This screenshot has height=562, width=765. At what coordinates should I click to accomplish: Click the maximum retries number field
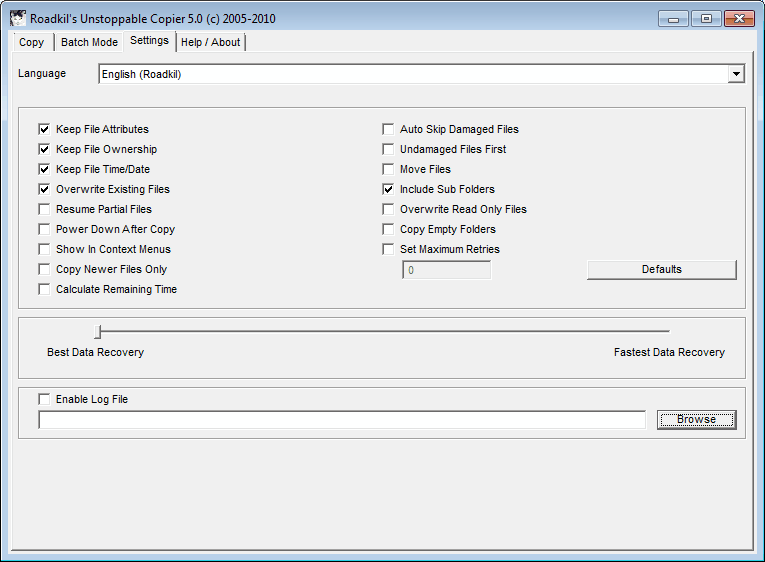446,270
